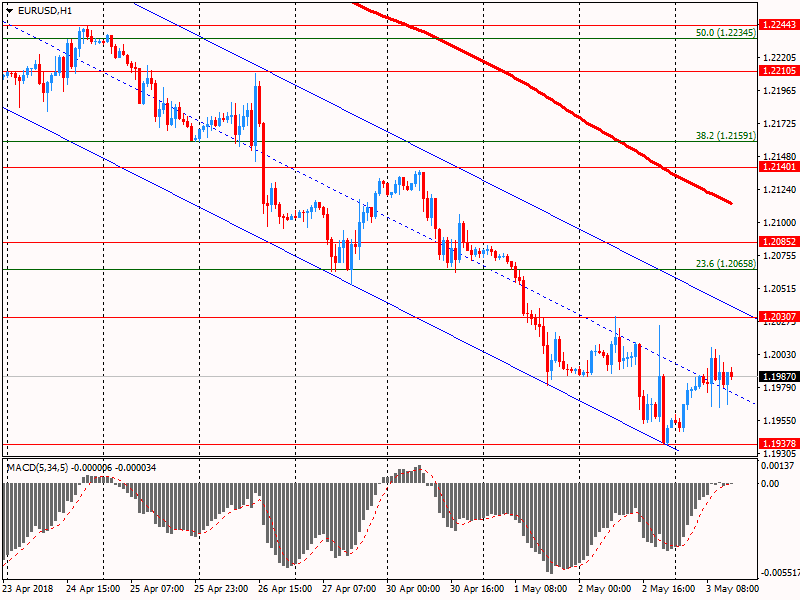Click the 30 Apr 16:00 time label

coord(478,589)
